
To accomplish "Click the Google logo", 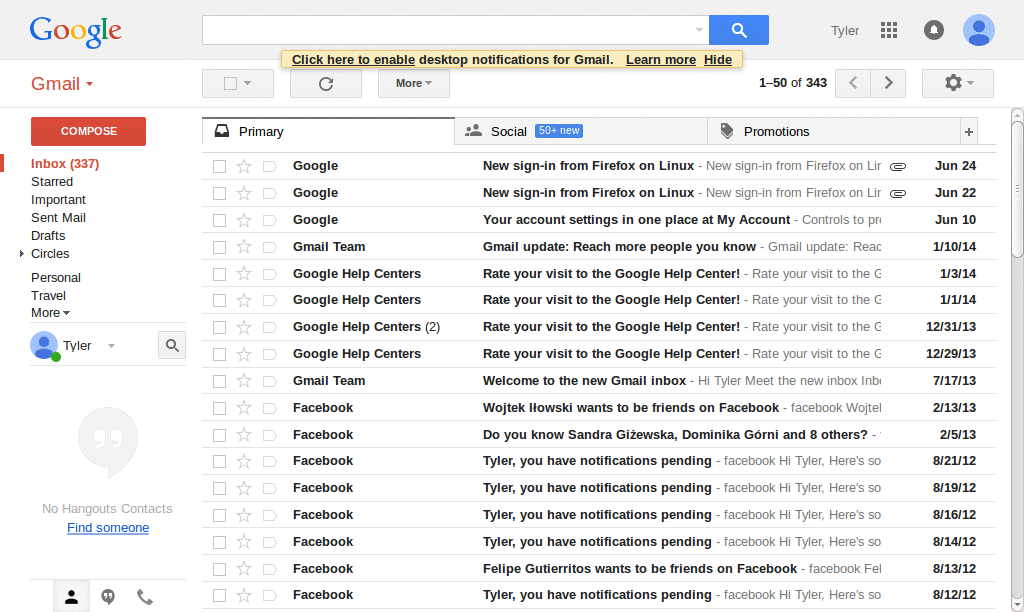I will click(x=75, y=31).
